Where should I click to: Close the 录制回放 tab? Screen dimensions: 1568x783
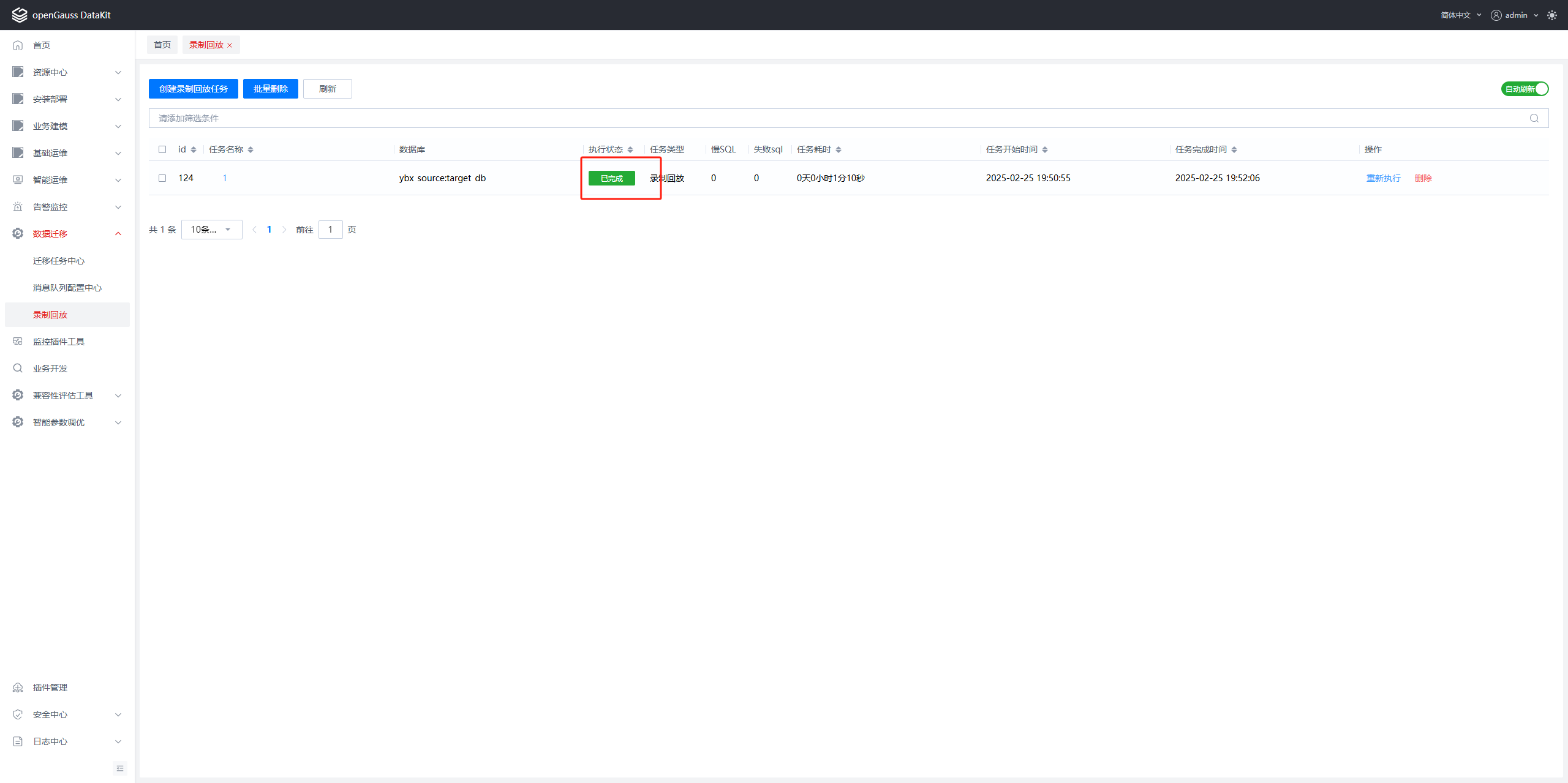click(230, 45)
